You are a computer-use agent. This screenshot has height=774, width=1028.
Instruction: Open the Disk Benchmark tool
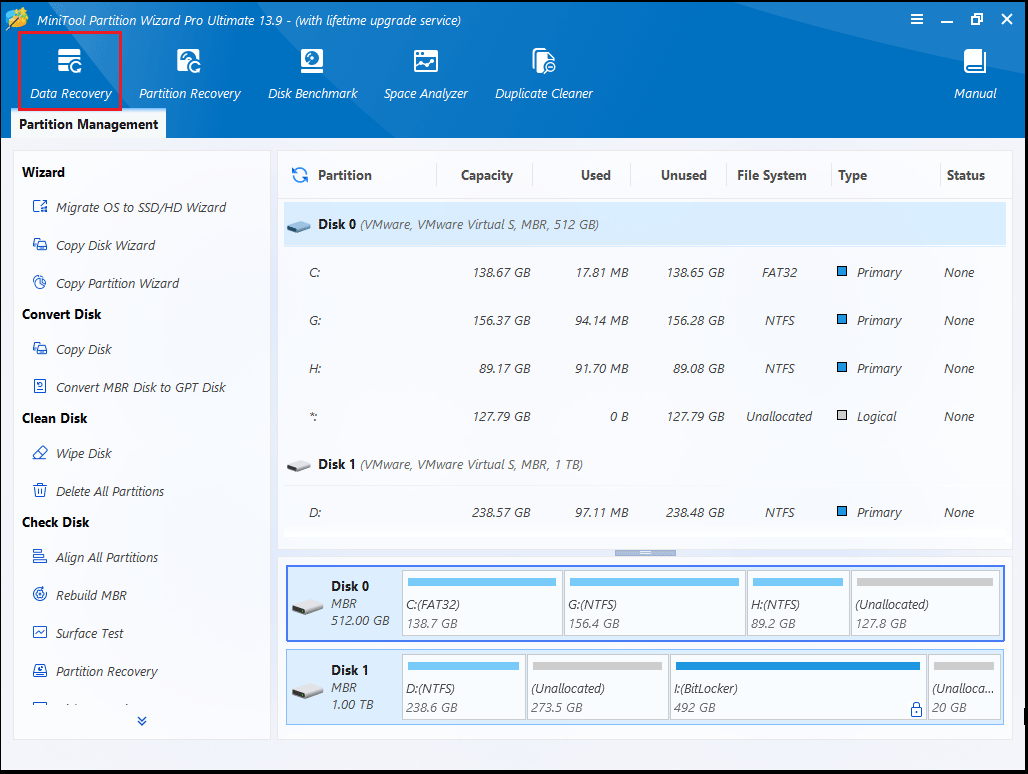point(313,73)
